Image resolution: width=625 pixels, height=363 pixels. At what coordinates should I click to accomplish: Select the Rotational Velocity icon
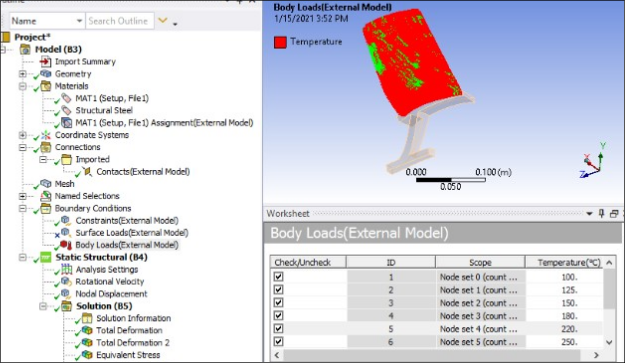coord(66,282)
